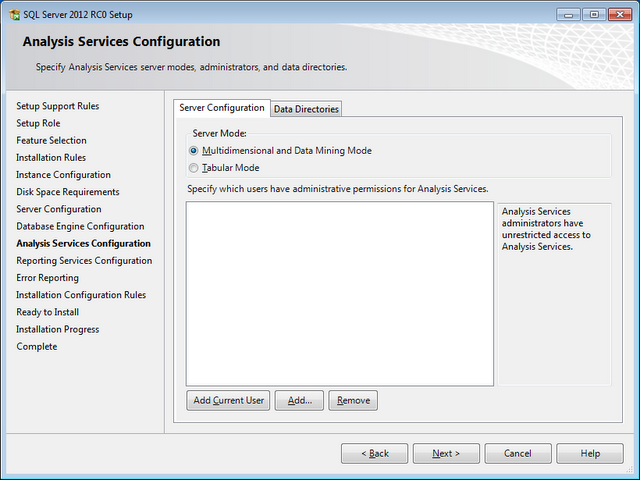640x480 pixels.
Task: Click the 'Specify which users' instruction text
Action: pos(338,189)
